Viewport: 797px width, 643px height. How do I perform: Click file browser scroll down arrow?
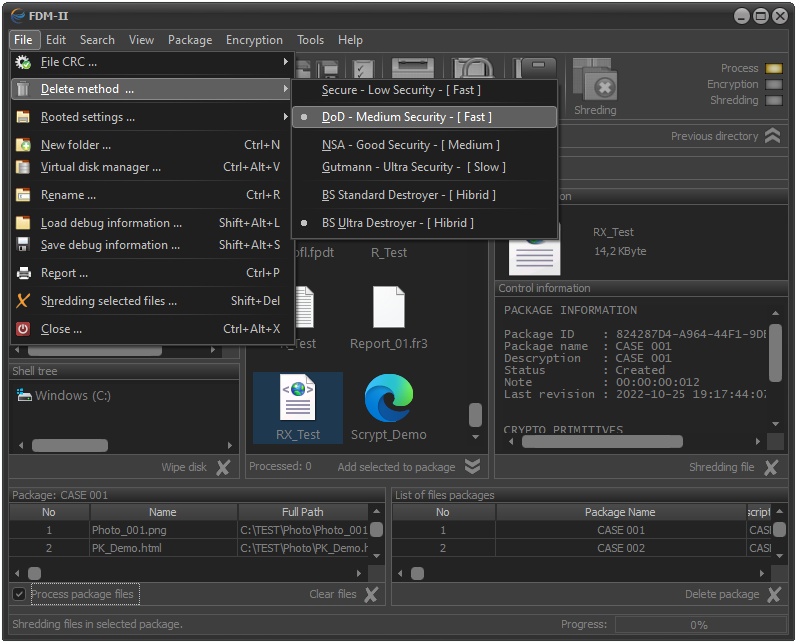coord(475,437)
